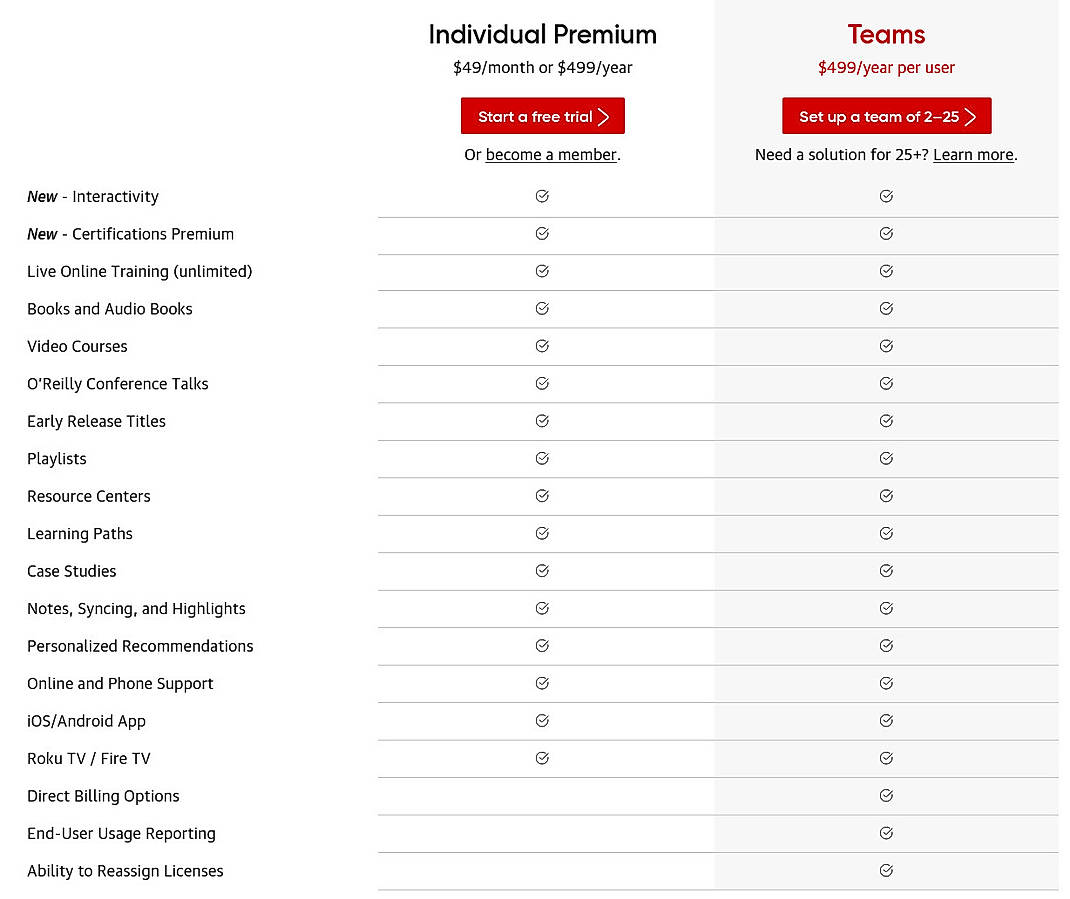The width and height of the screenshot is (1070, 899).
Task: Select the End-User Usage Reporting checkmark
Action: coord(886,833)
